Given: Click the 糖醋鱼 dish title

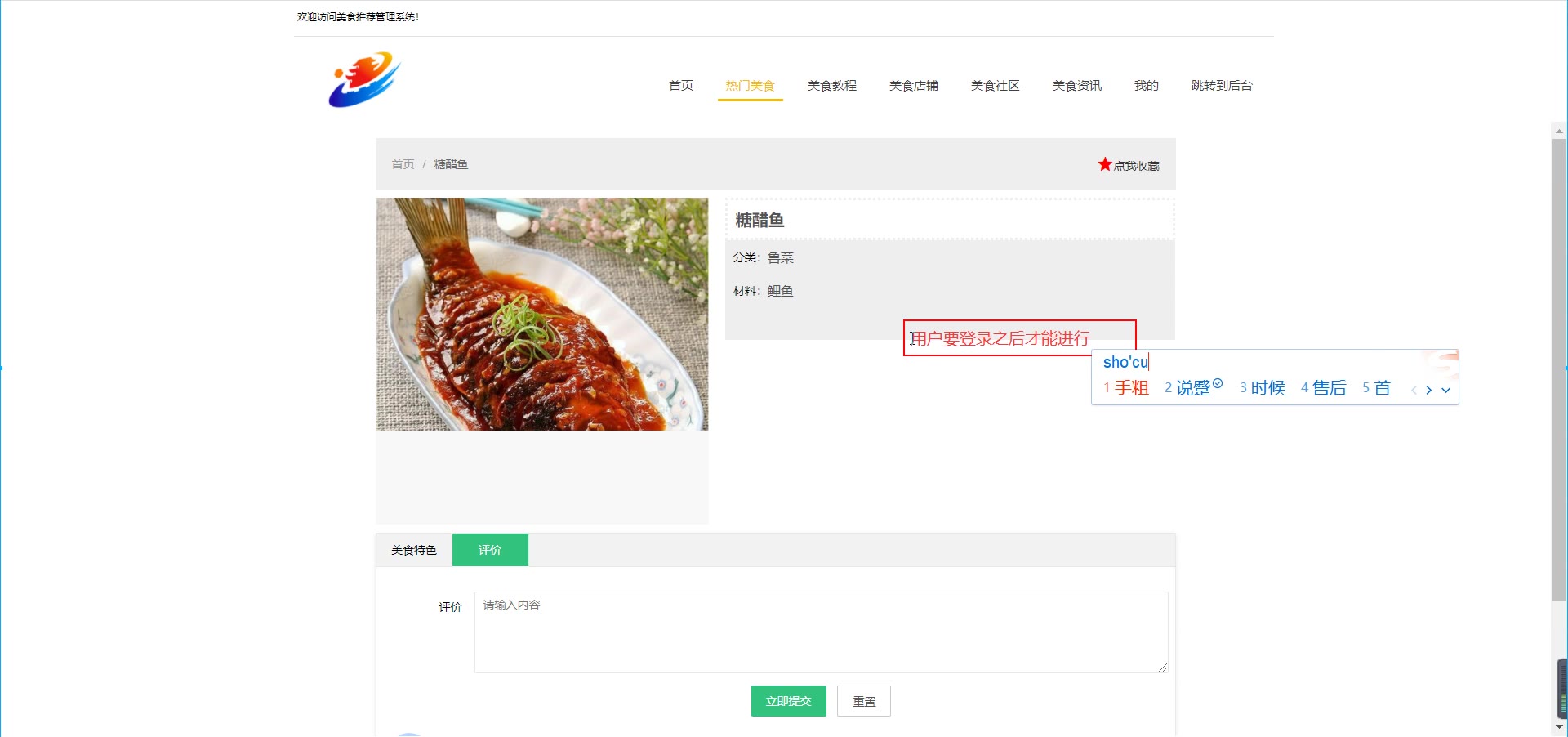Looking at the screenshot, I should point(759,220).
